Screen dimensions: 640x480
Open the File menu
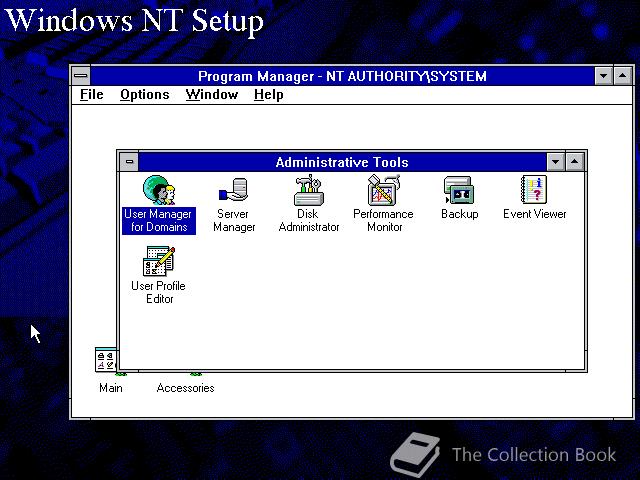point(91,95)
